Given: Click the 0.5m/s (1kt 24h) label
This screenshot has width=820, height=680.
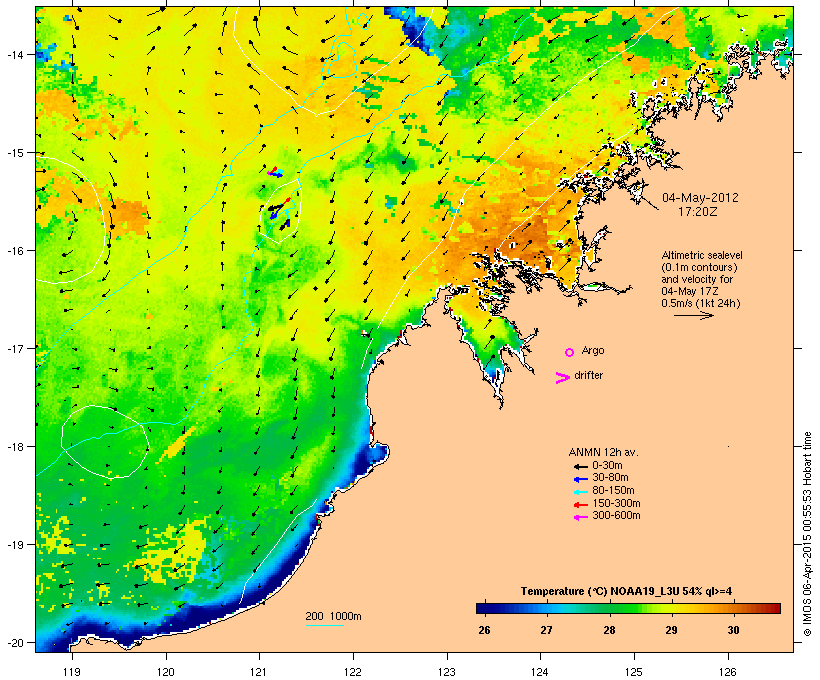Looking at the screenshot, I should [x=701, y=303].
